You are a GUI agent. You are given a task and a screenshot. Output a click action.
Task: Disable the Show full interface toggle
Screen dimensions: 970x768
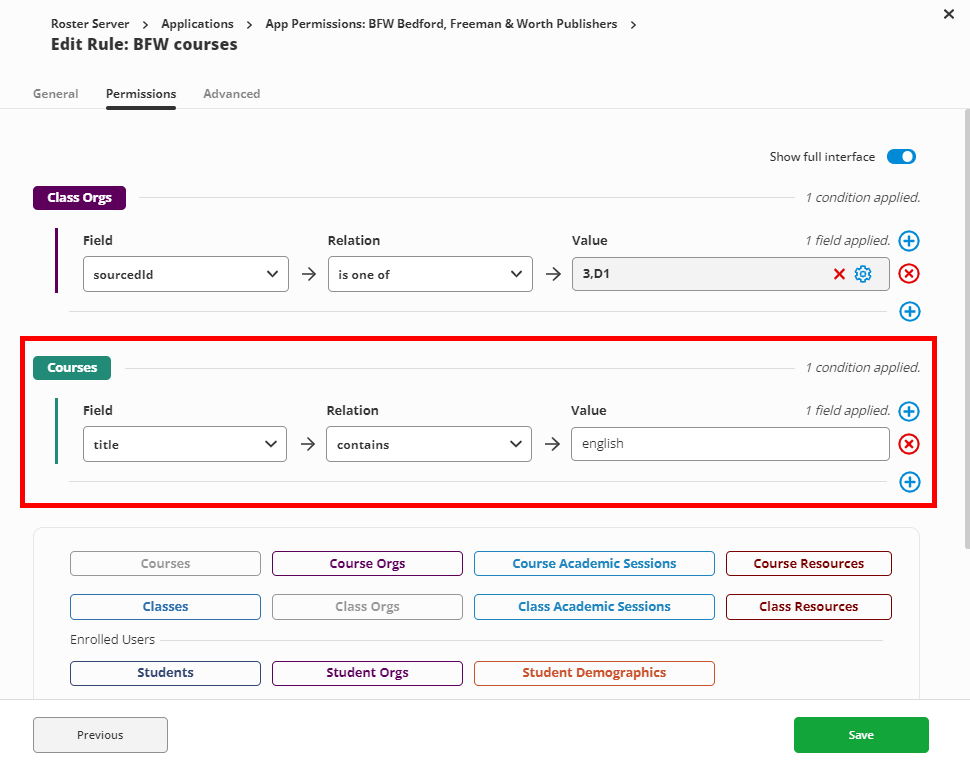(x=900, y=156)
